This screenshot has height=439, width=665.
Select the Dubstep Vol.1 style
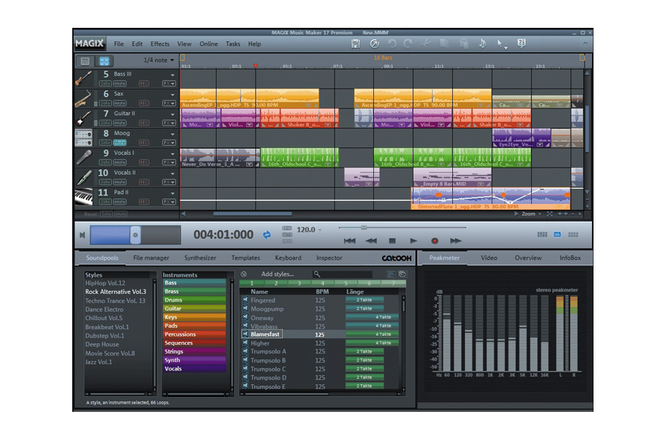105,336
